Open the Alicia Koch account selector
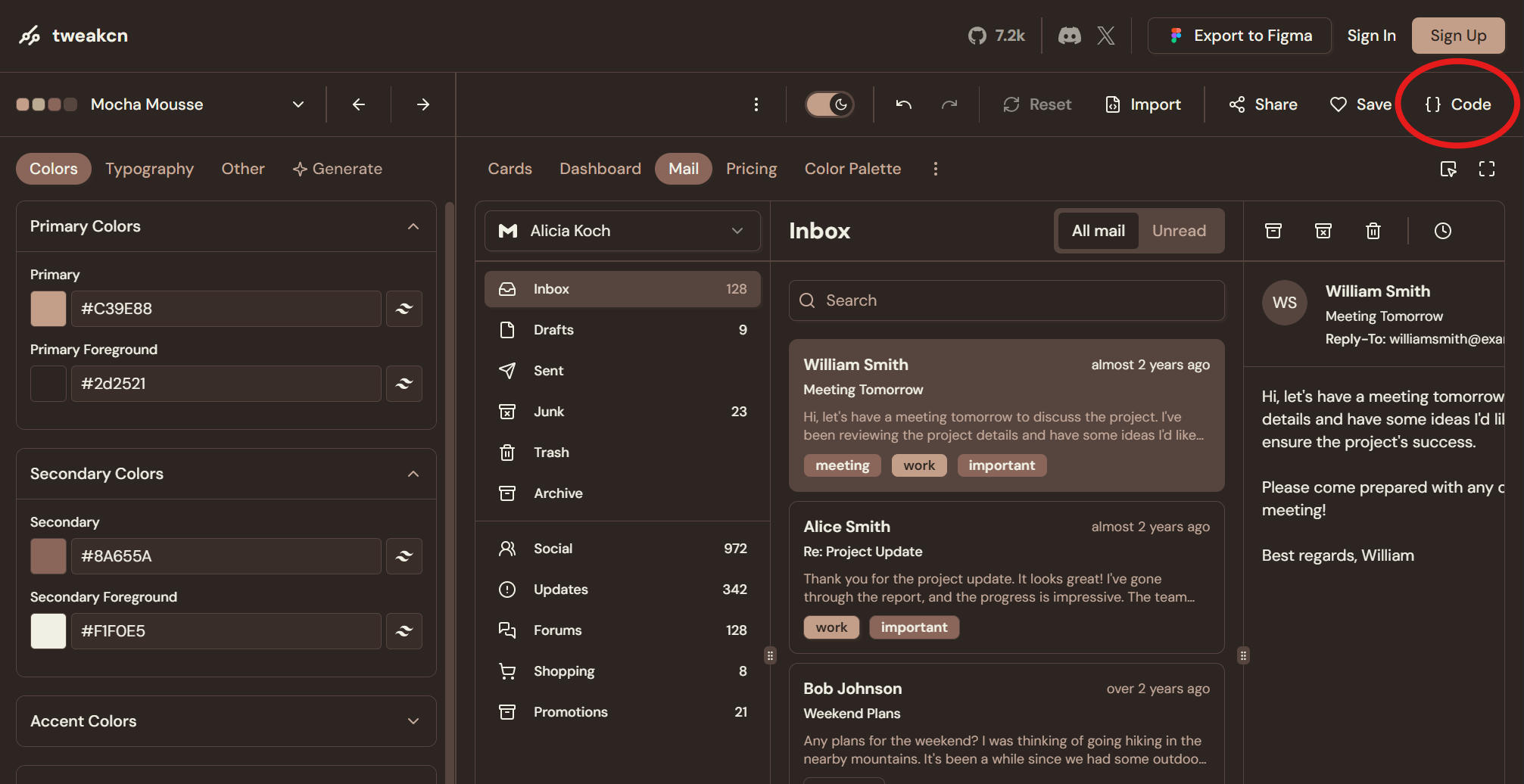1524x784 pixels. pos(622,231)
